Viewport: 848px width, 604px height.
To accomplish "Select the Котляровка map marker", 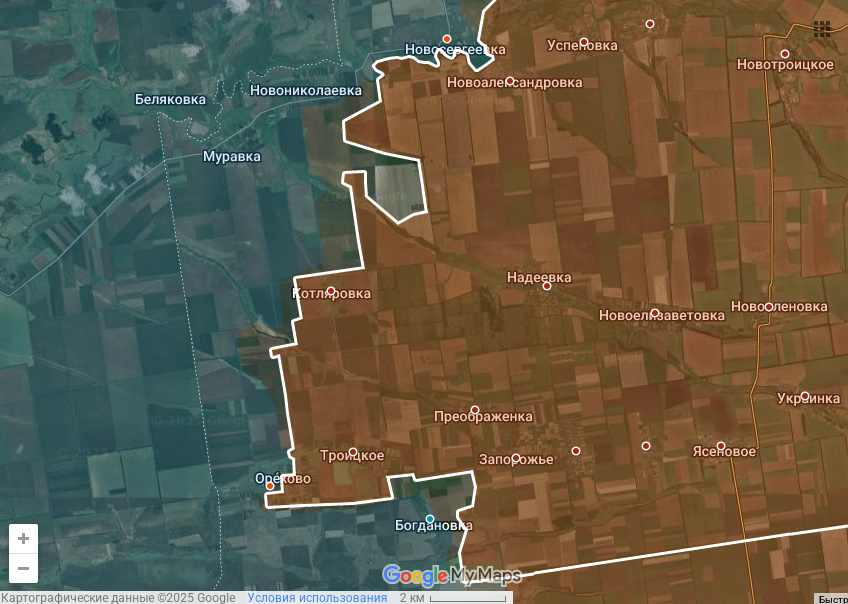I will tap(331, 292).
